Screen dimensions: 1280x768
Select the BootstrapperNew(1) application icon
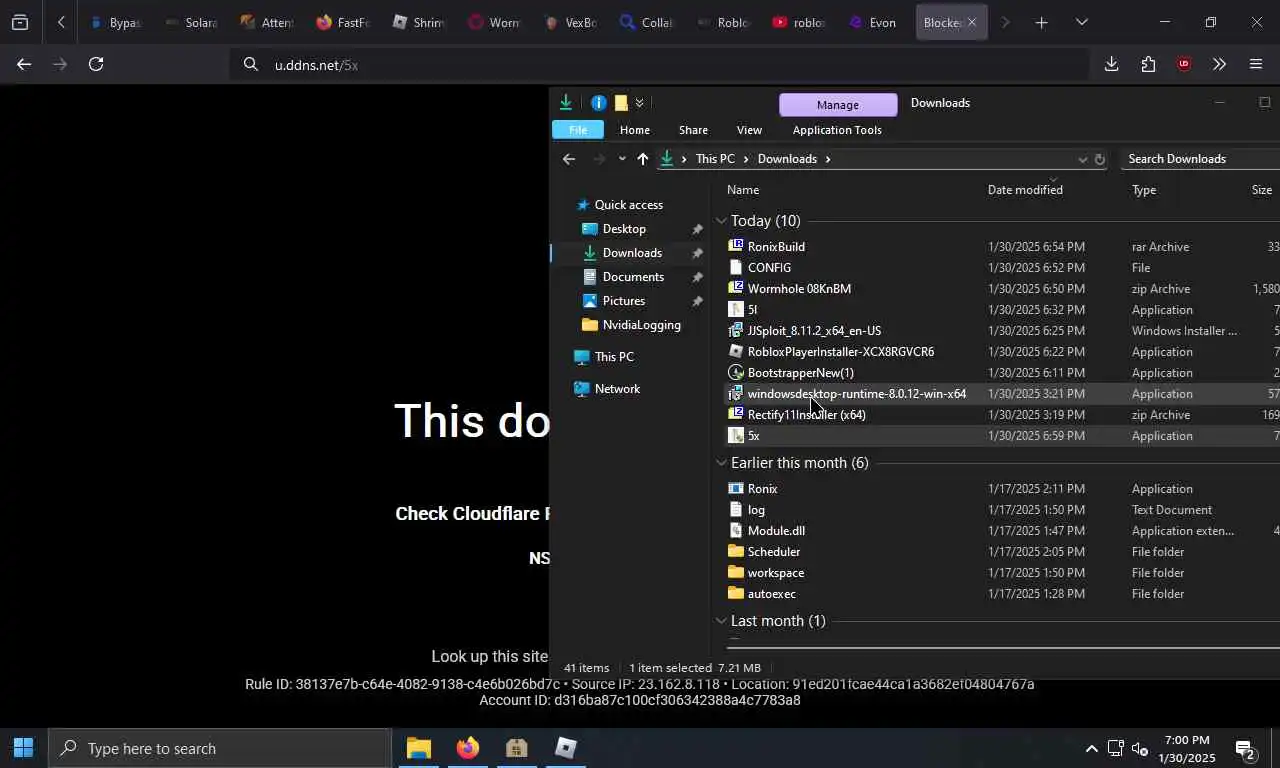point(736,373)
